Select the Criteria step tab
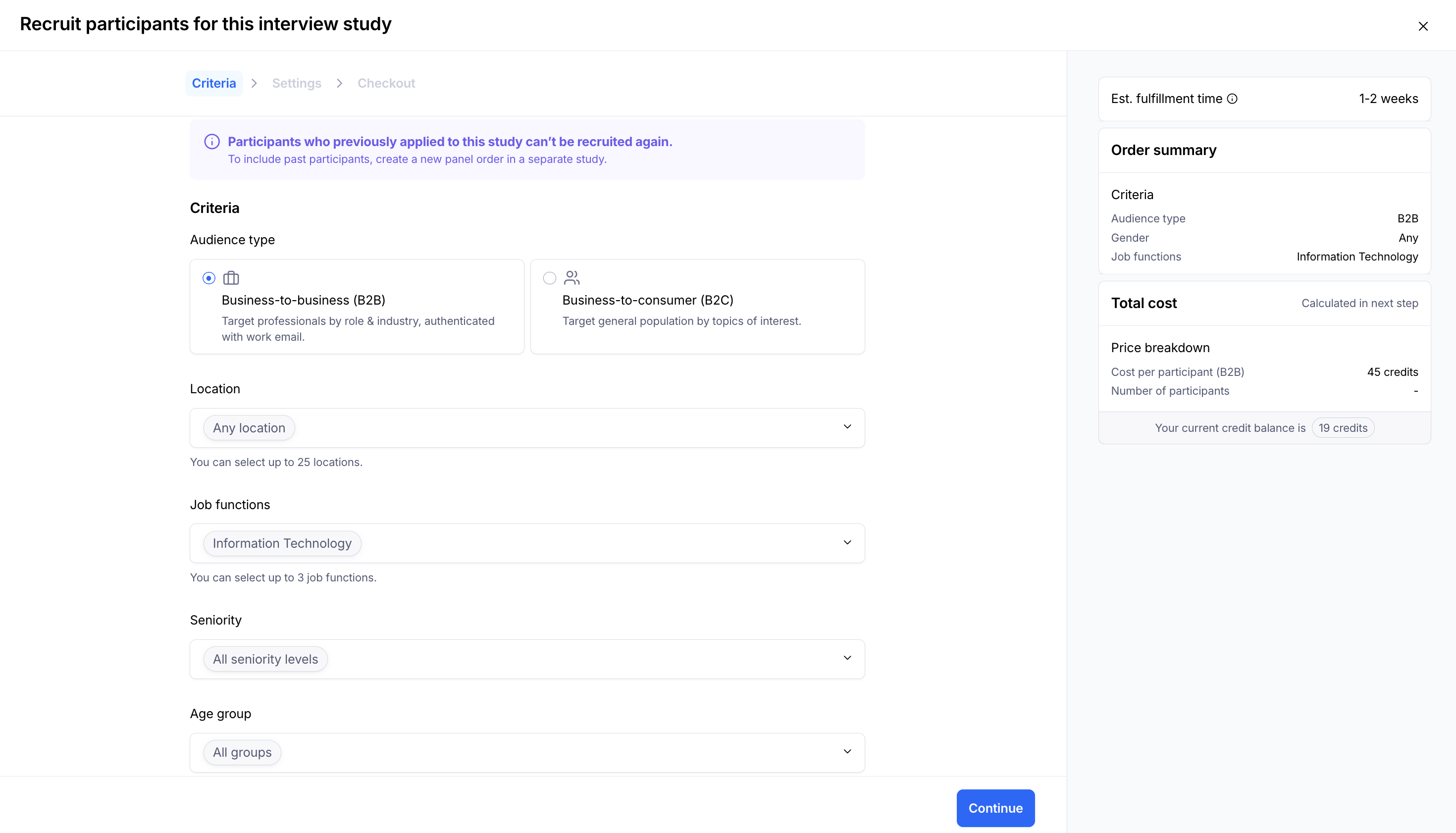Image resolution: width=1456 pixels, height=833 pixels. click(x=213, y=84)
